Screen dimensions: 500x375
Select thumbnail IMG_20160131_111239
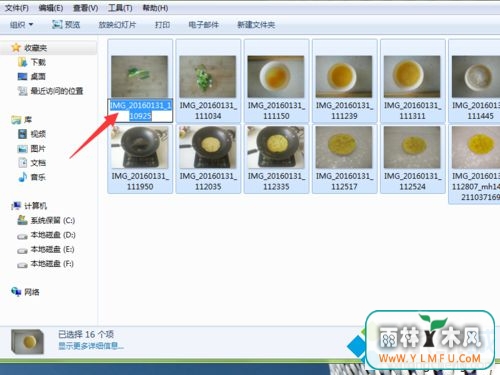pos(344,76)
